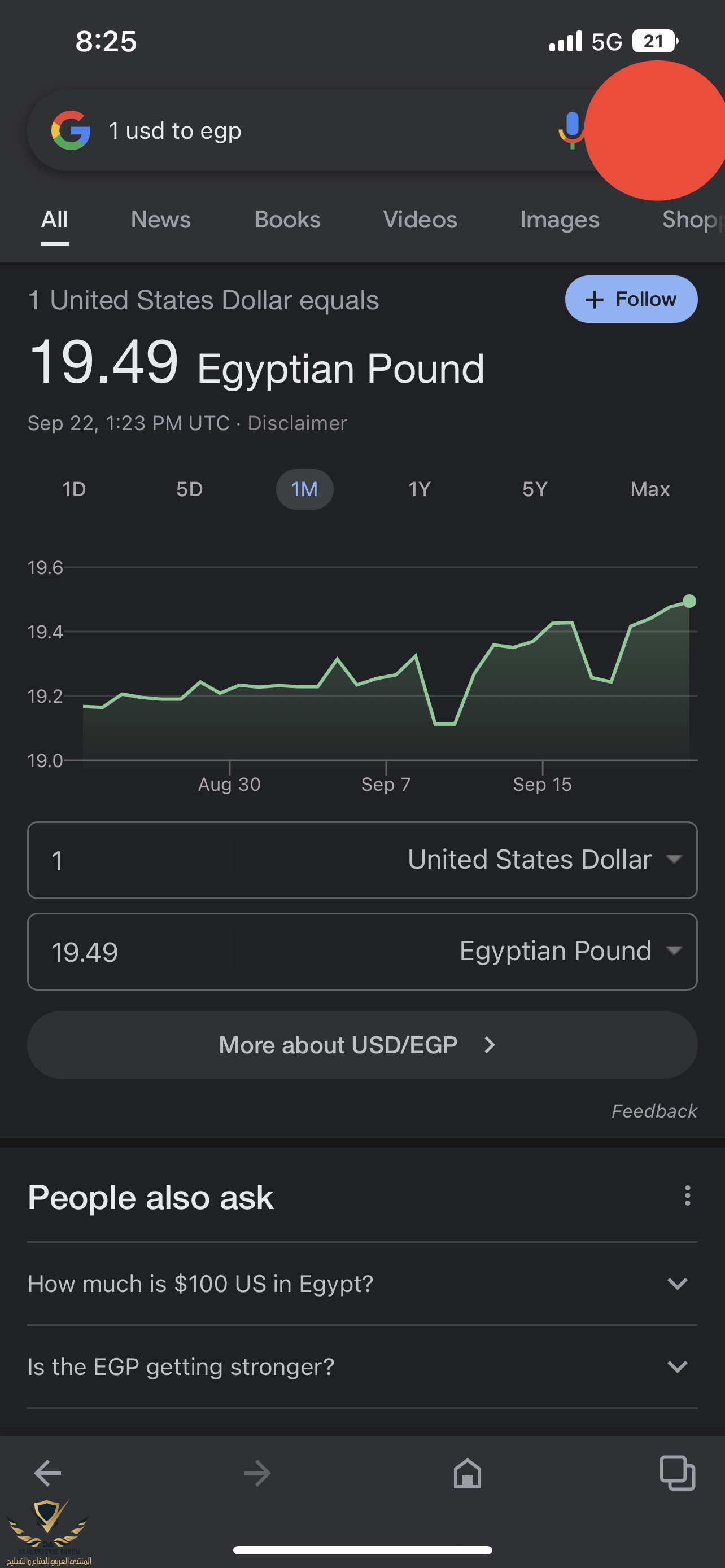Tap the Google logo icon
The image size is (725, 1568).
[x=71, y=131]
